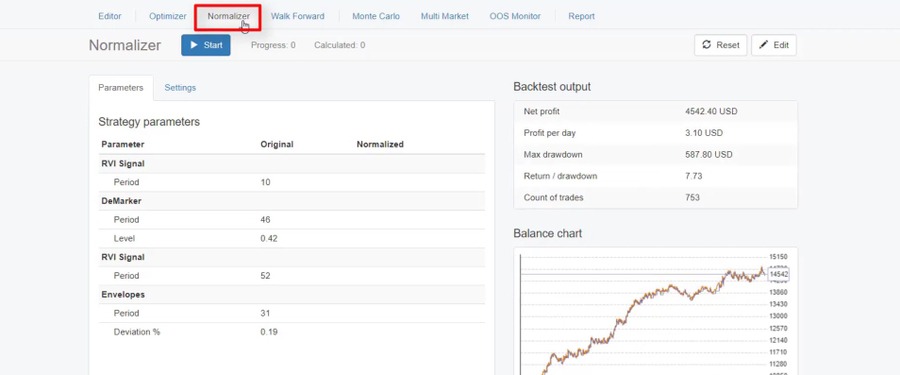Click the Net profit row

(x=655, y=111)
